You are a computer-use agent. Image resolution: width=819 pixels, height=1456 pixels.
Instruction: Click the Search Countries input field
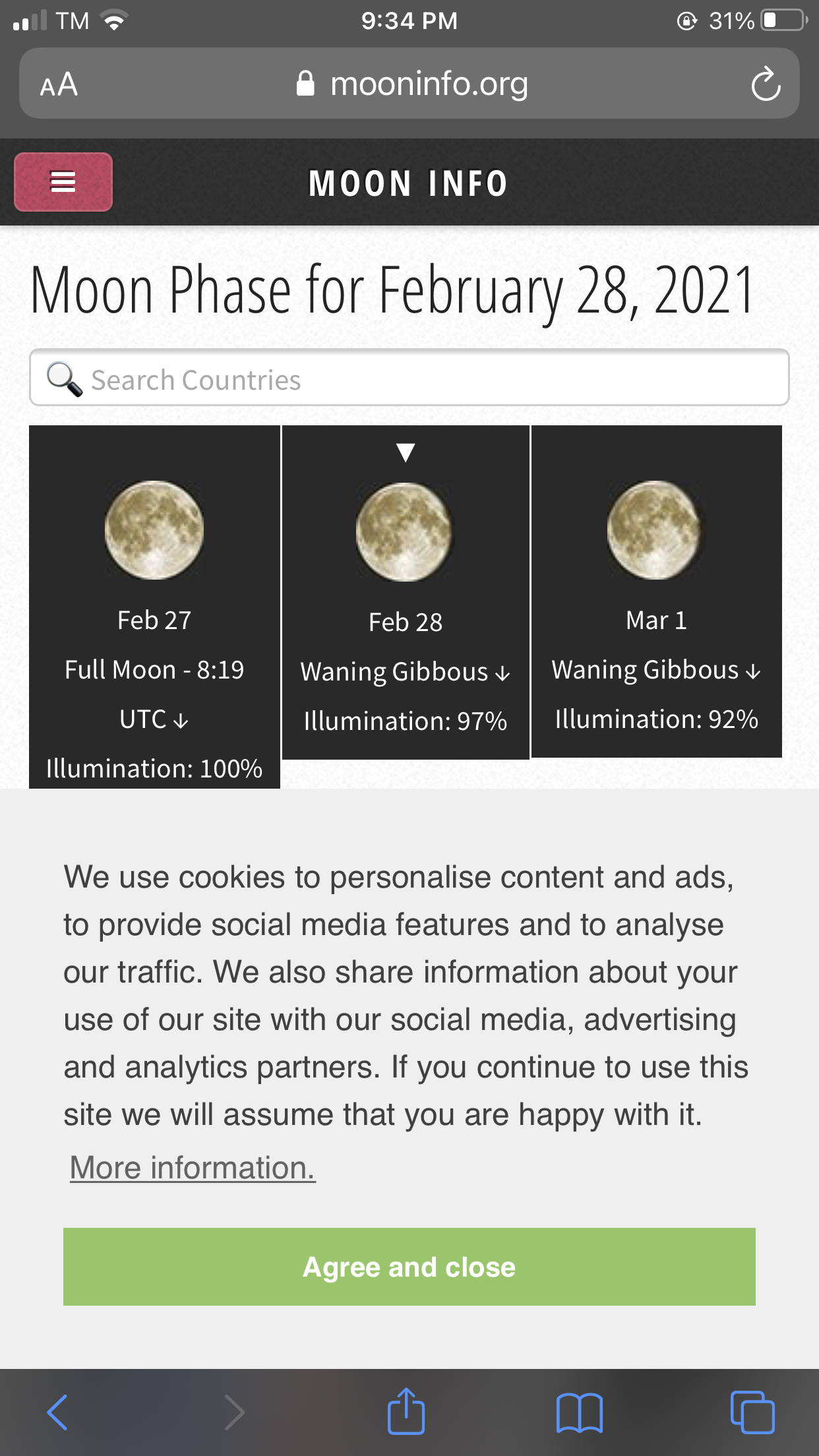(x=409, y=377)
